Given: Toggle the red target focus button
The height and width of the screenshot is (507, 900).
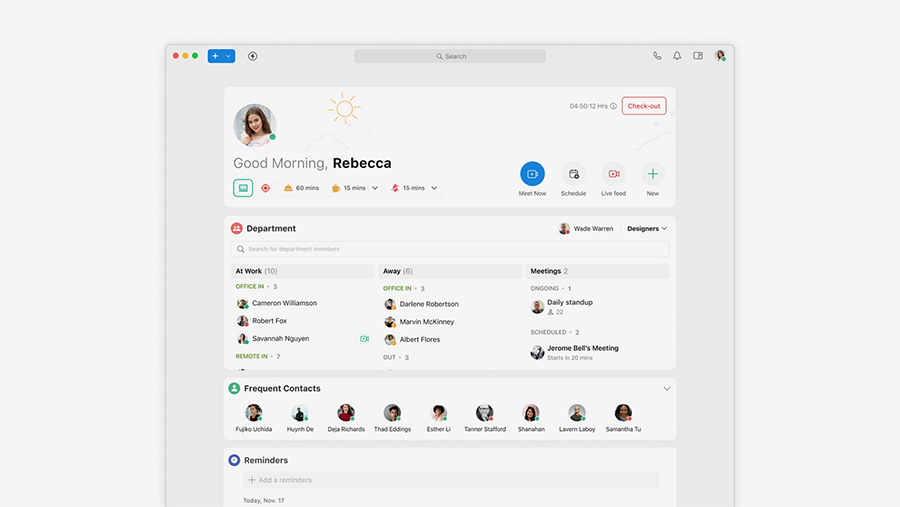Looking at the screenshot, I should pos(266,188).
